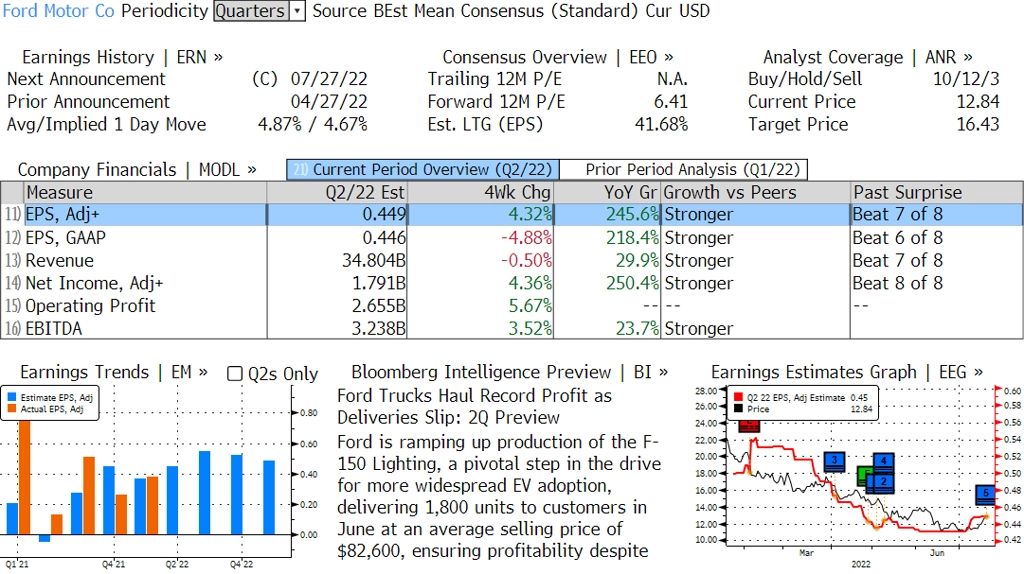Click the Growth vs Peers column header
The width and height of the screenshot is (1024, 574).
756,193
